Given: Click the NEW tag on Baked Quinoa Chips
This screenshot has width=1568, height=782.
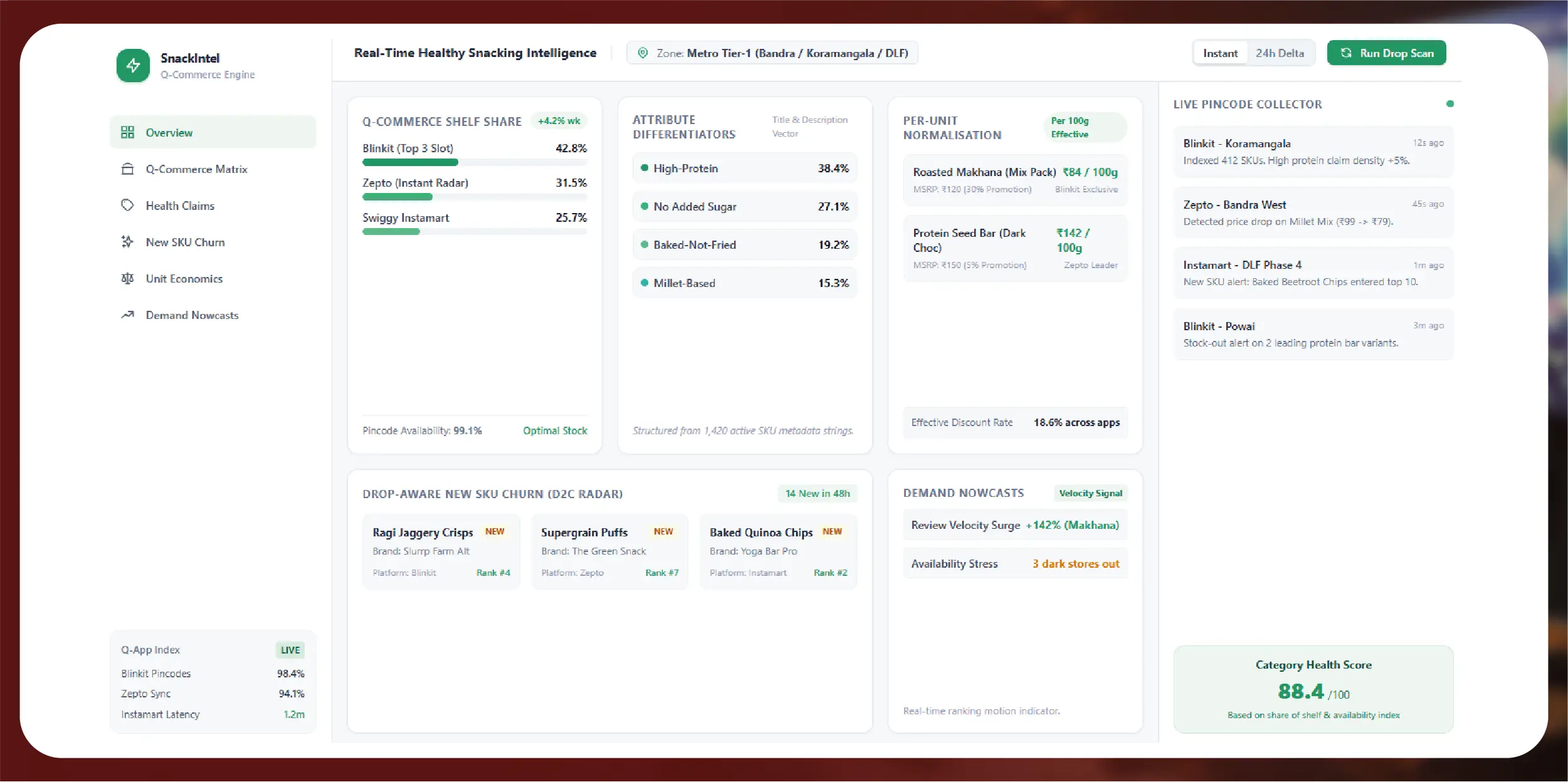Looking at the screenshot, I should click(832, 531).
